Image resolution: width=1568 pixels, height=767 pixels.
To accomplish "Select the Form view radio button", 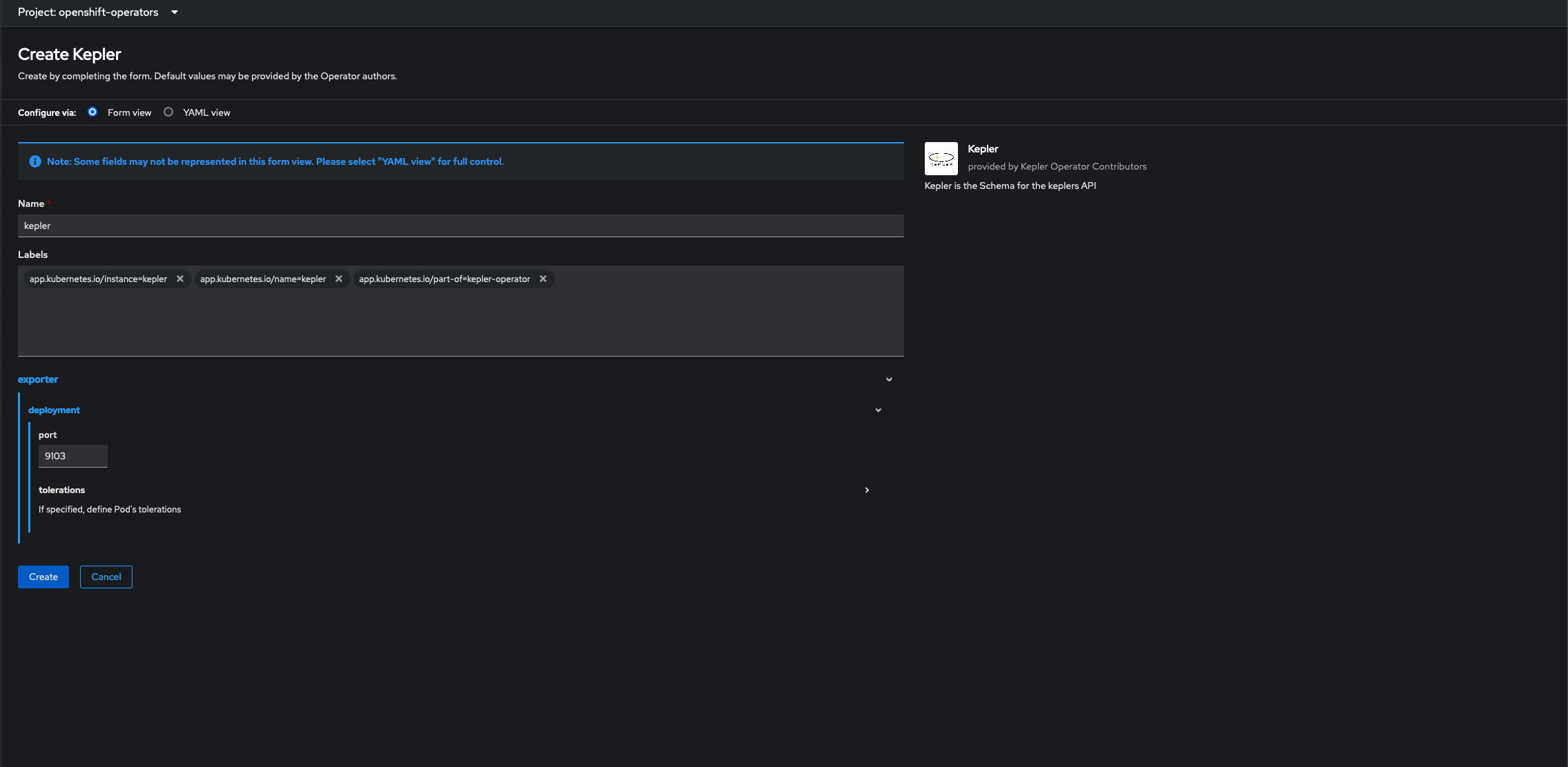I will tap(92, 112).
